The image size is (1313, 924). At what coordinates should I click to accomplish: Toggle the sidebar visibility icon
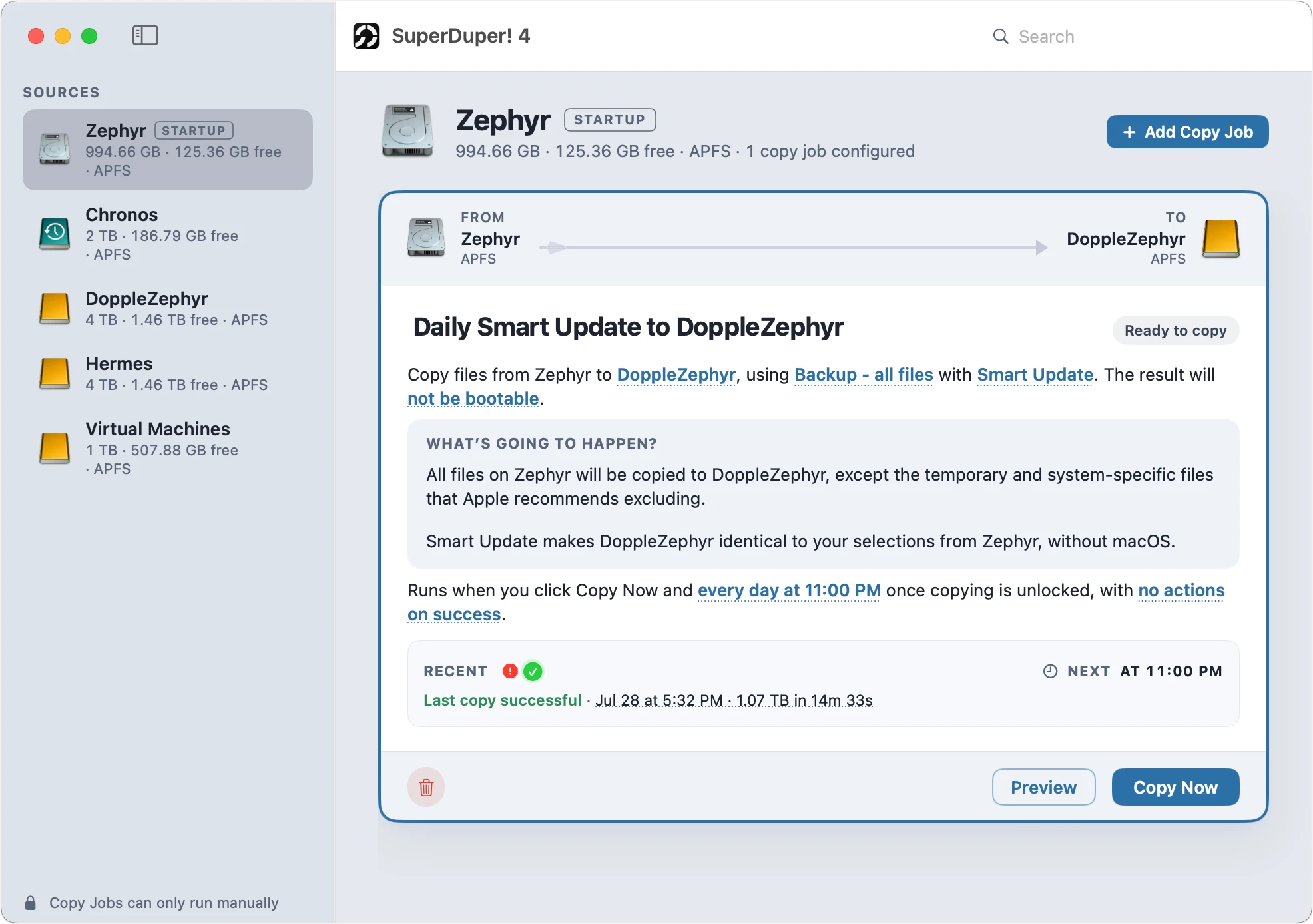tap(145, 35)
